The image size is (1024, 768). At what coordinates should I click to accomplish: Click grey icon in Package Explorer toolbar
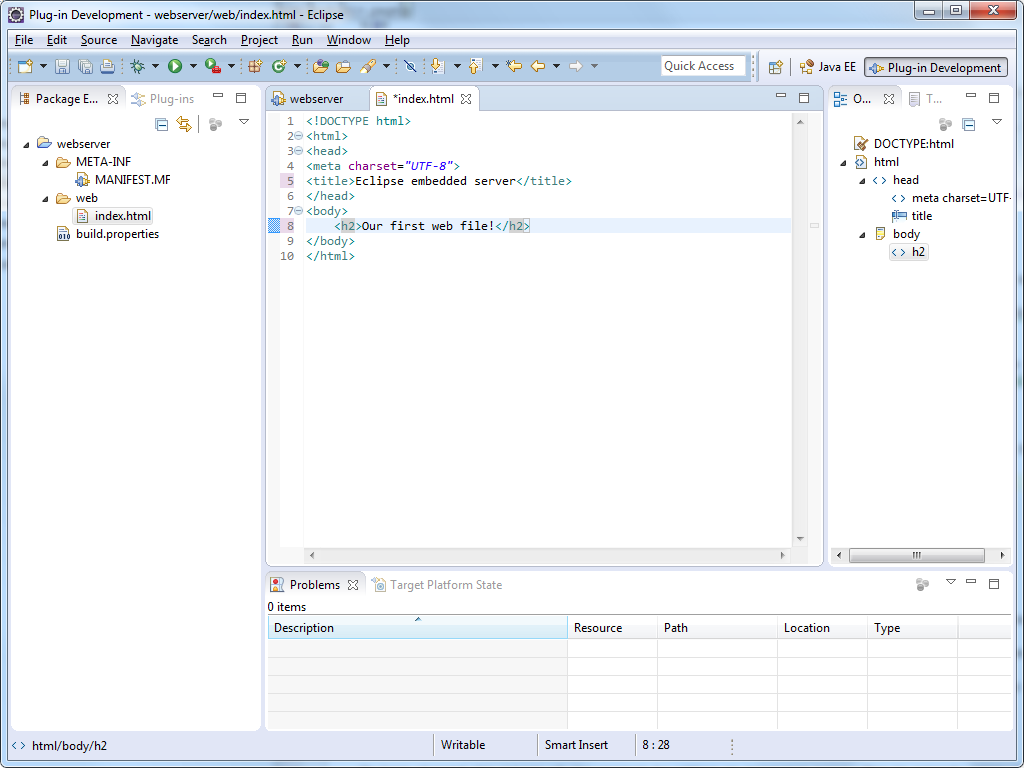pyautogui.click(x=216, y=123)
